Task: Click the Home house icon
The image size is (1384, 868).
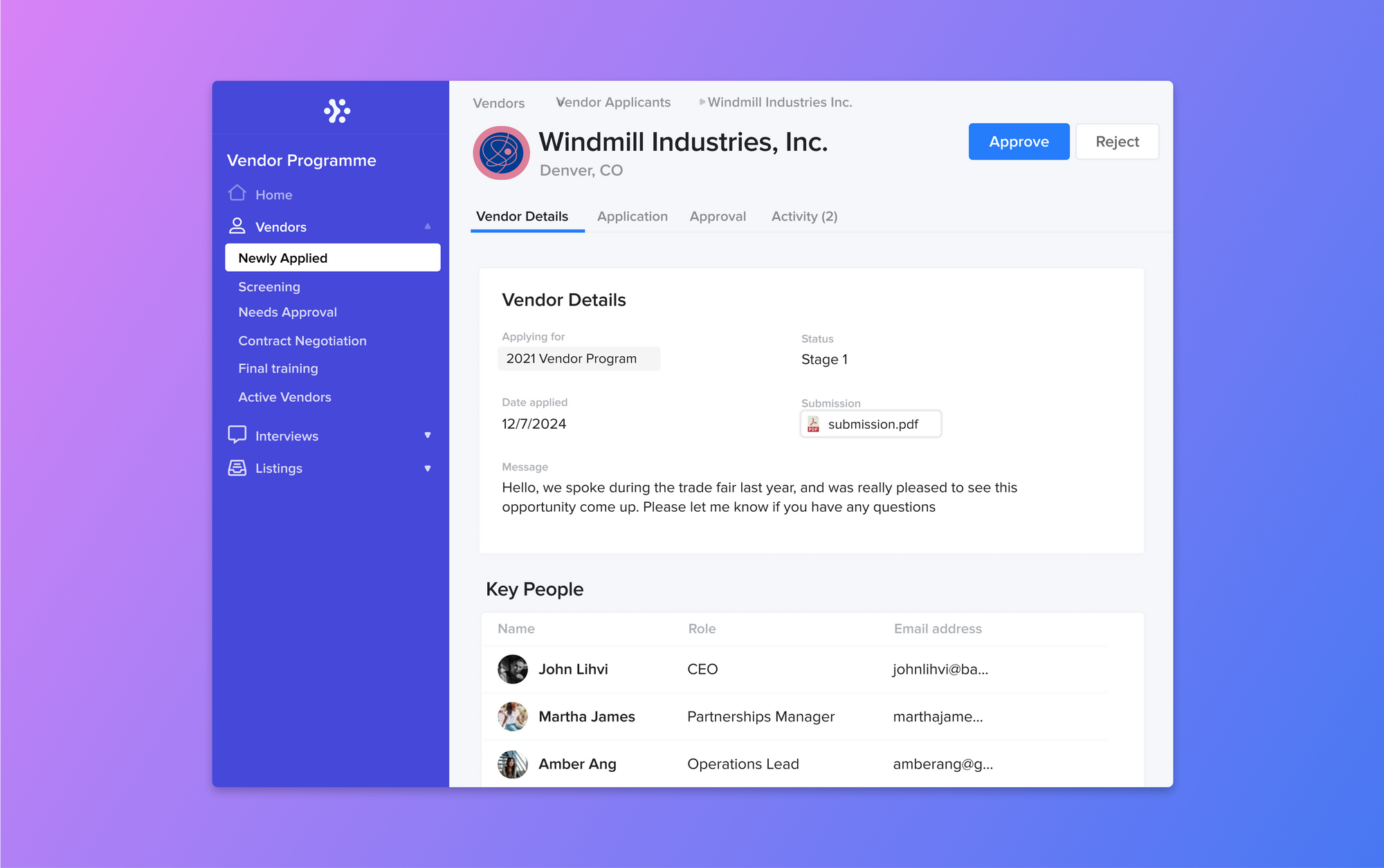Action: point(237,193)
